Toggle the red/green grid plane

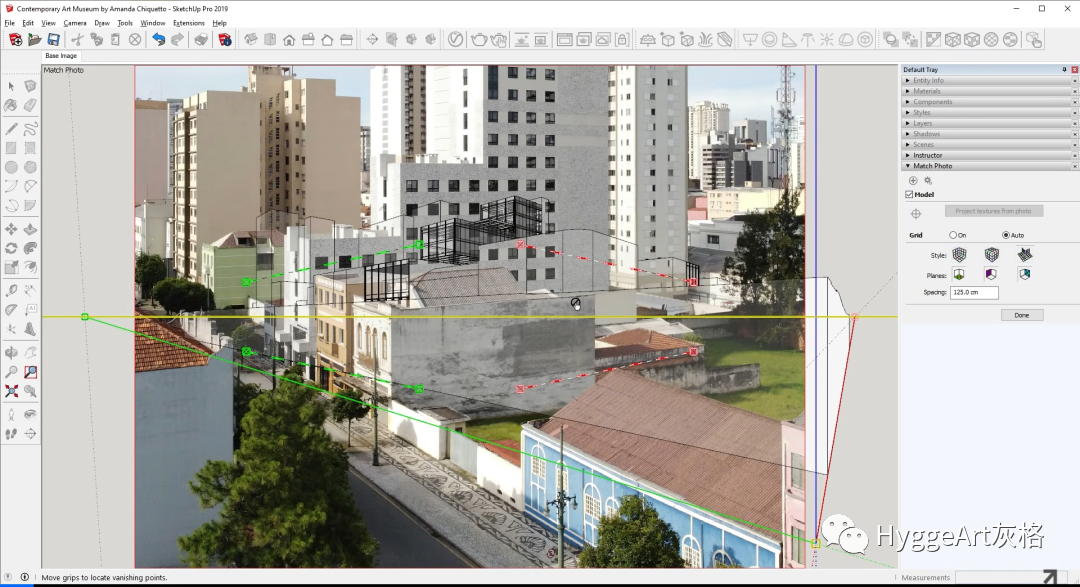coord(959,274)
